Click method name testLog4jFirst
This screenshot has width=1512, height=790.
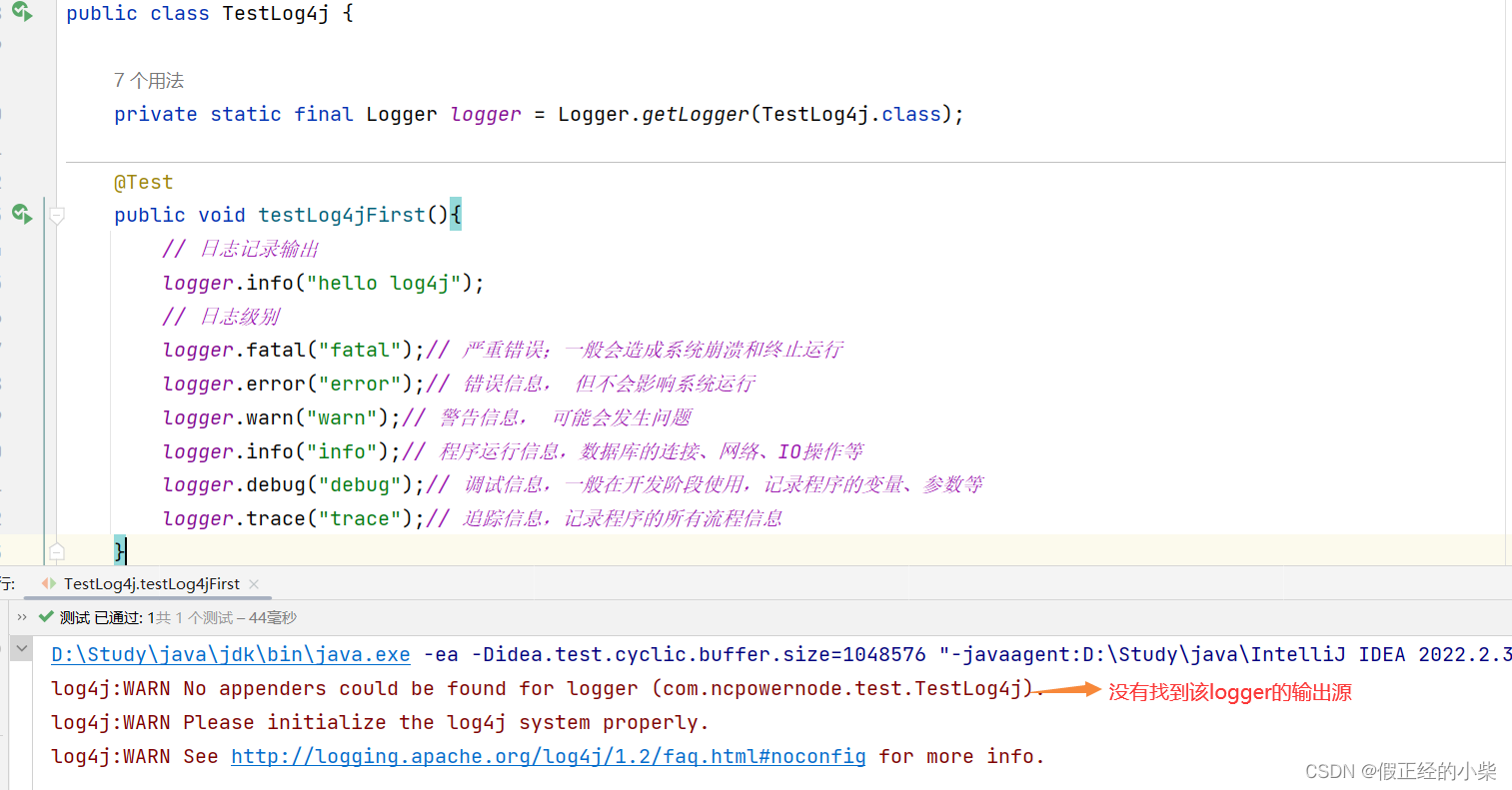click(342, 215)
